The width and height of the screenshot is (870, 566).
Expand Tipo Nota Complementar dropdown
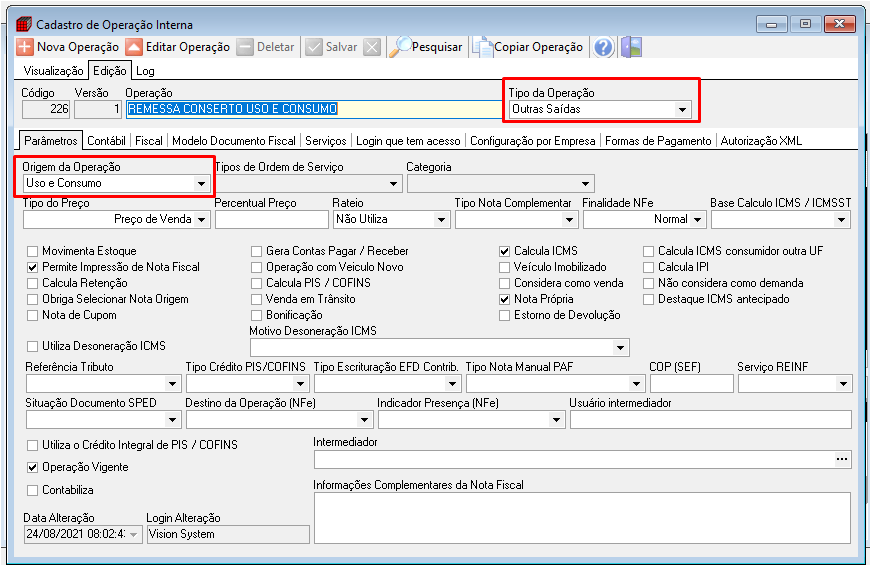(x=569, y=220)
